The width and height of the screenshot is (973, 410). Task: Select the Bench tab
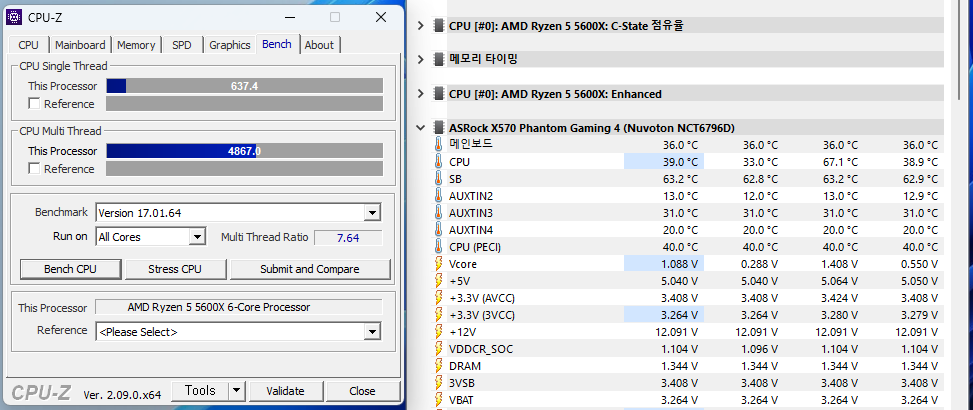[277, 44]
